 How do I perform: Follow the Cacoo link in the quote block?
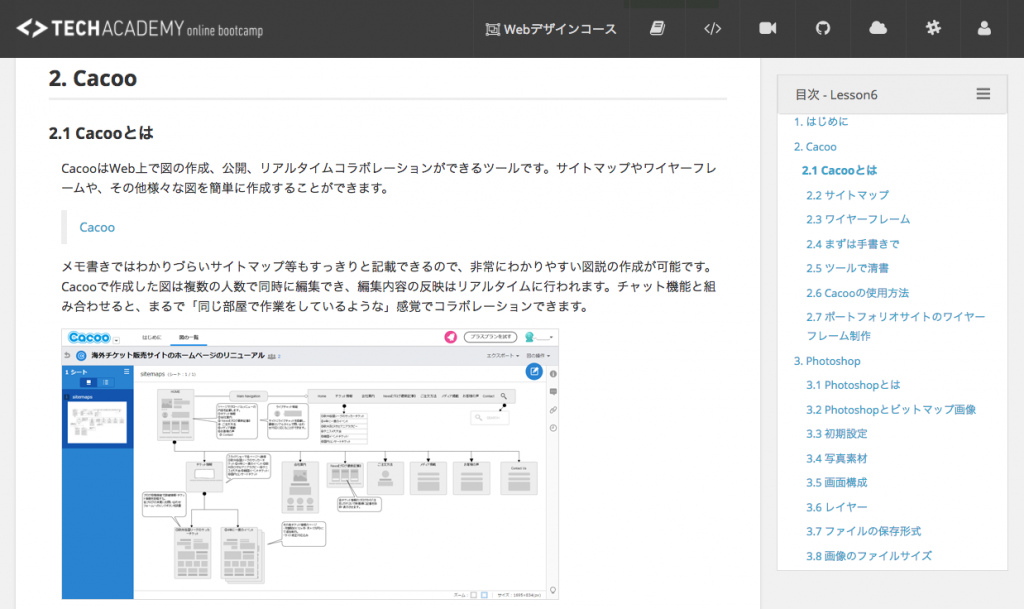coord(97,227)
